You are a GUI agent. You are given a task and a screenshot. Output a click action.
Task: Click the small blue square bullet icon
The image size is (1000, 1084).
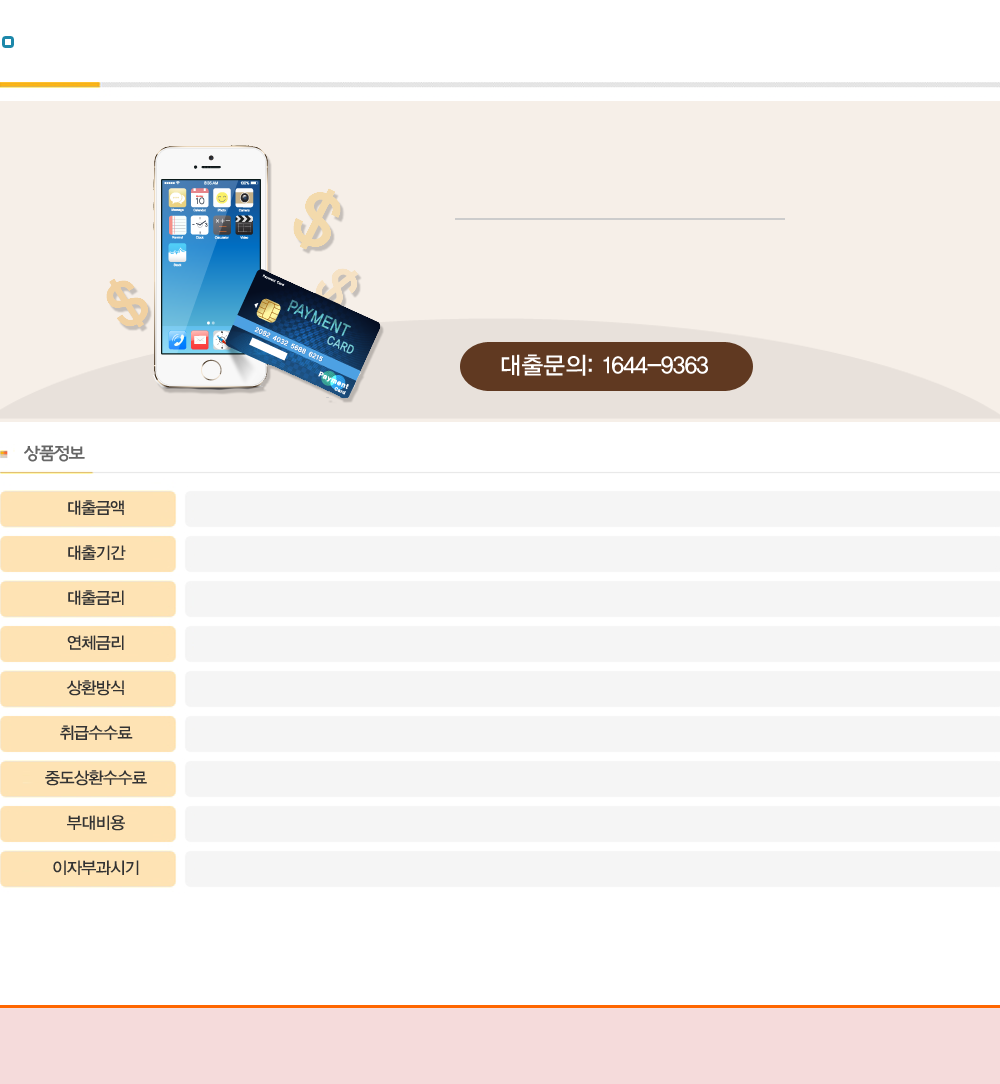point(8,42)
